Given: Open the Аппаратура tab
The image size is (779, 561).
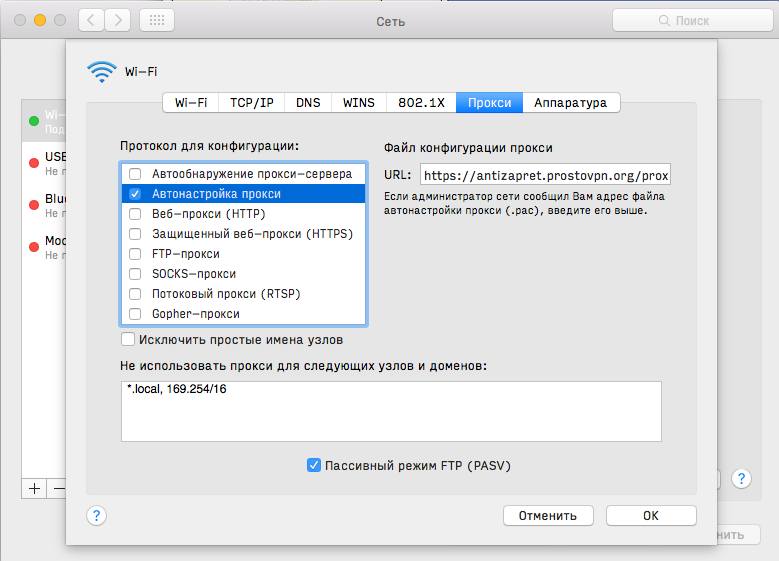Looking at the screenshot, I should (570, 102).
